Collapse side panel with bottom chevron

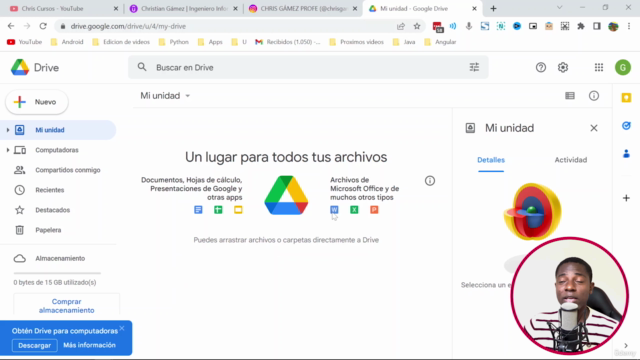(x=626, y=345)
